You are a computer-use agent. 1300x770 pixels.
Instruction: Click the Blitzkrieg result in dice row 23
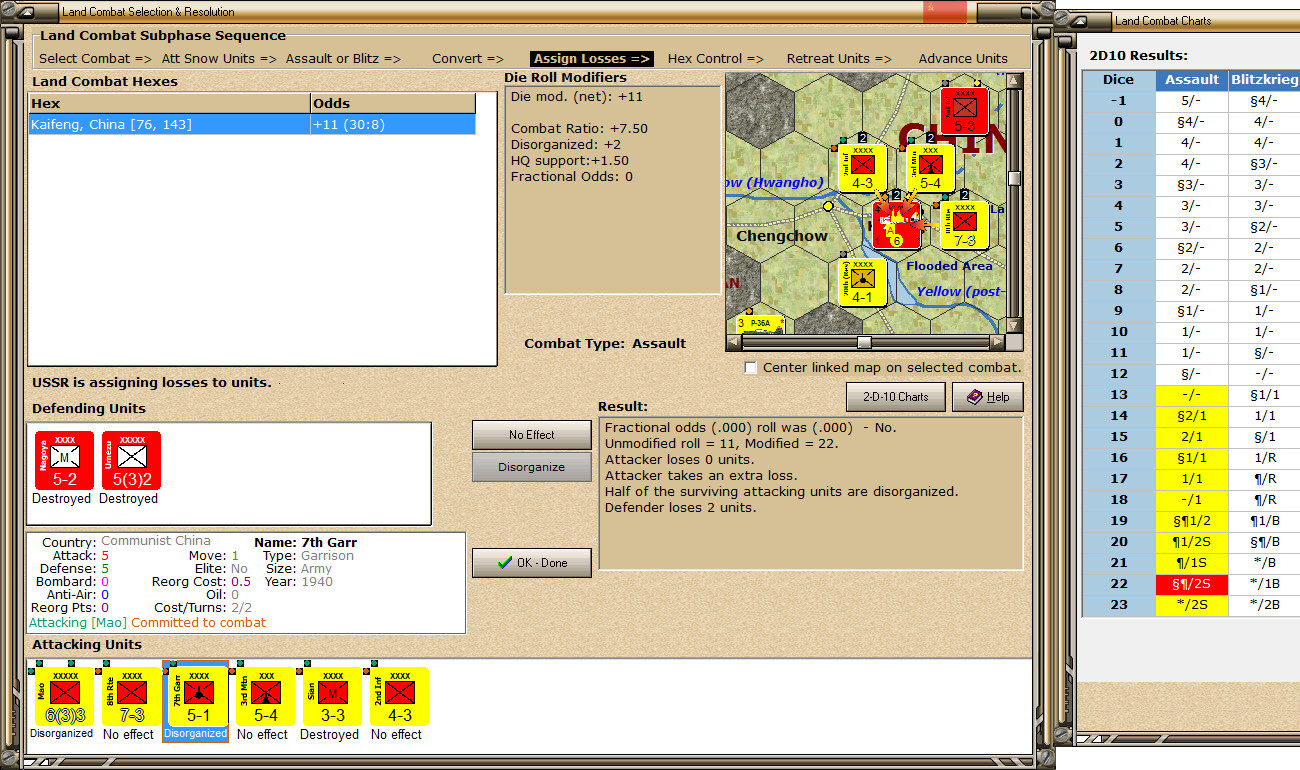1264,605
